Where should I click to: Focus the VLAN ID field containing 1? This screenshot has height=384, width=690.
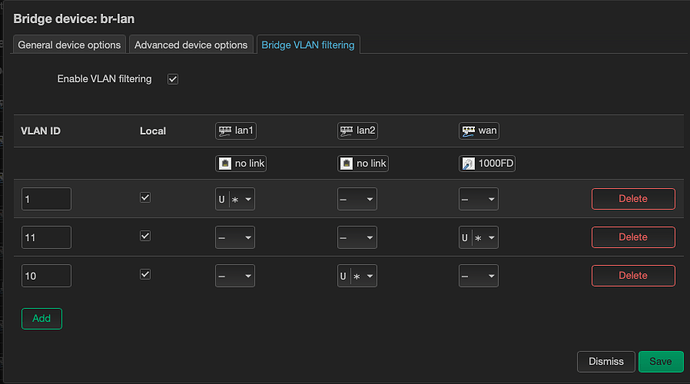coord(46,199)
